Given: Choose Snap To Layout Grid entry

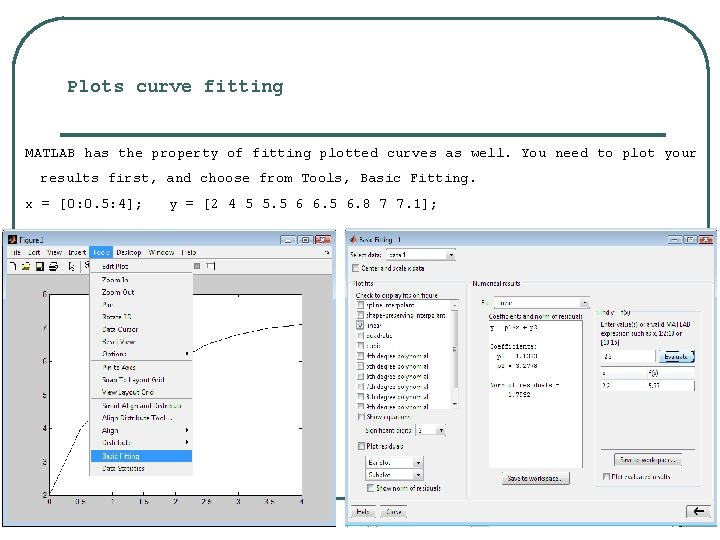Looking at the screenshot, I should 142,380.
